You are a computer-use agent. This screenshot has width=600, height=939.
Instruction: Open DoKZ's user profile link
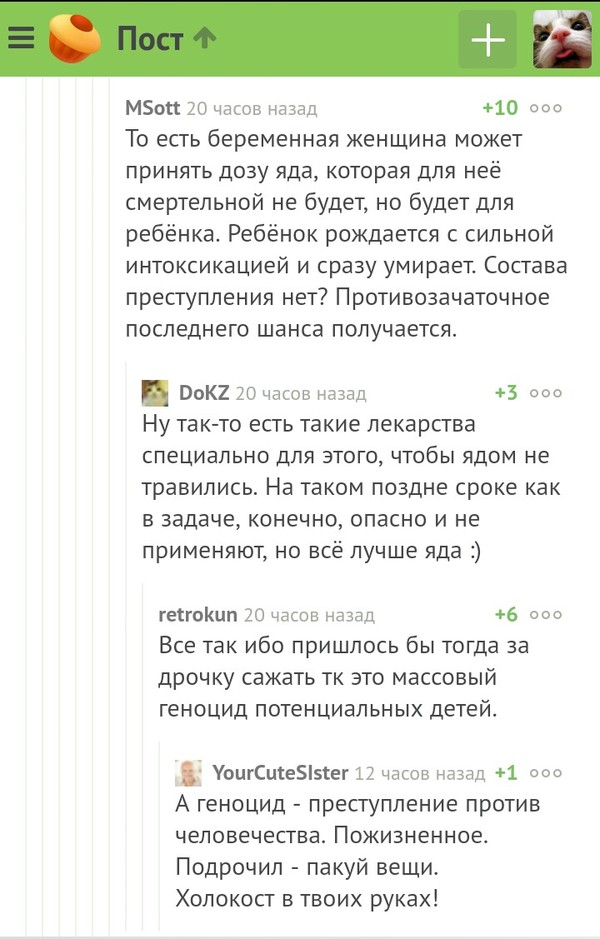pyautogui.click(x=204, y=393)
